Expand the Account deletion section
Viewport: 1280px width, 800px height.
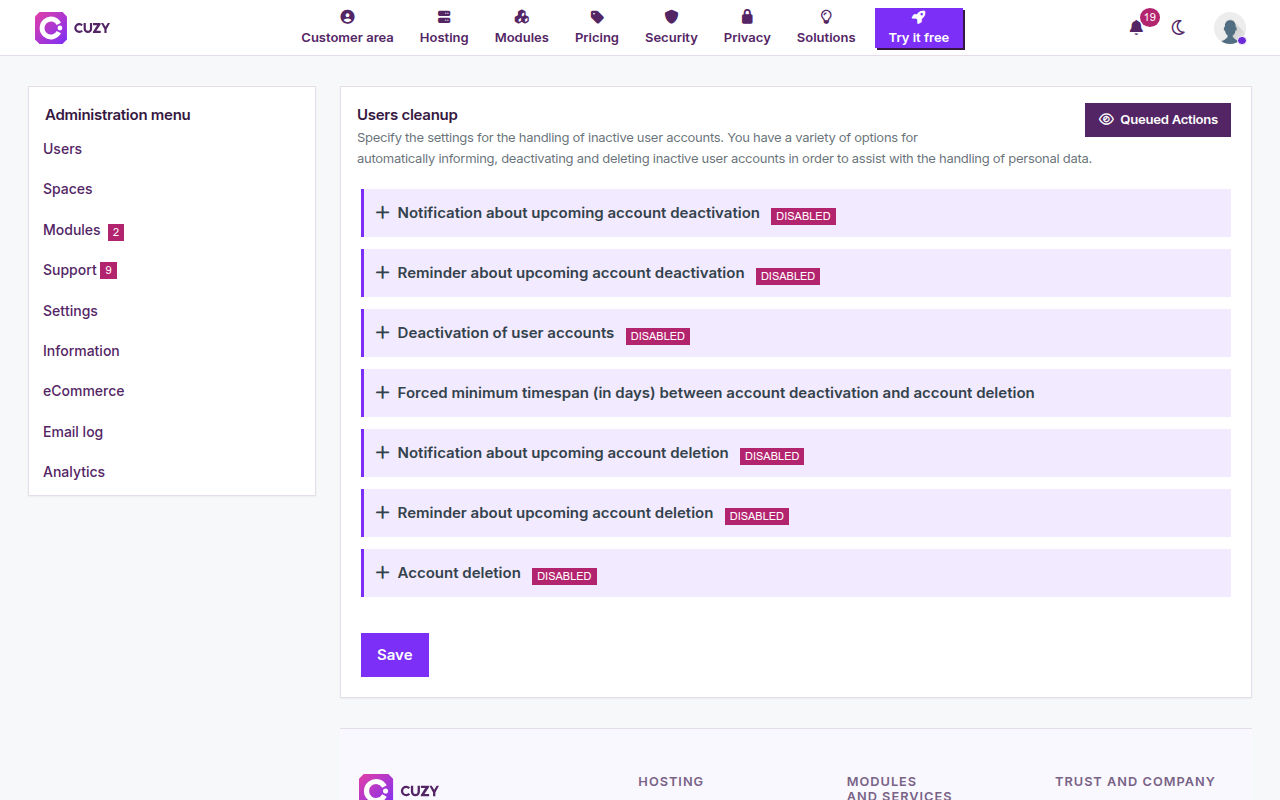(x=796, y=573)
